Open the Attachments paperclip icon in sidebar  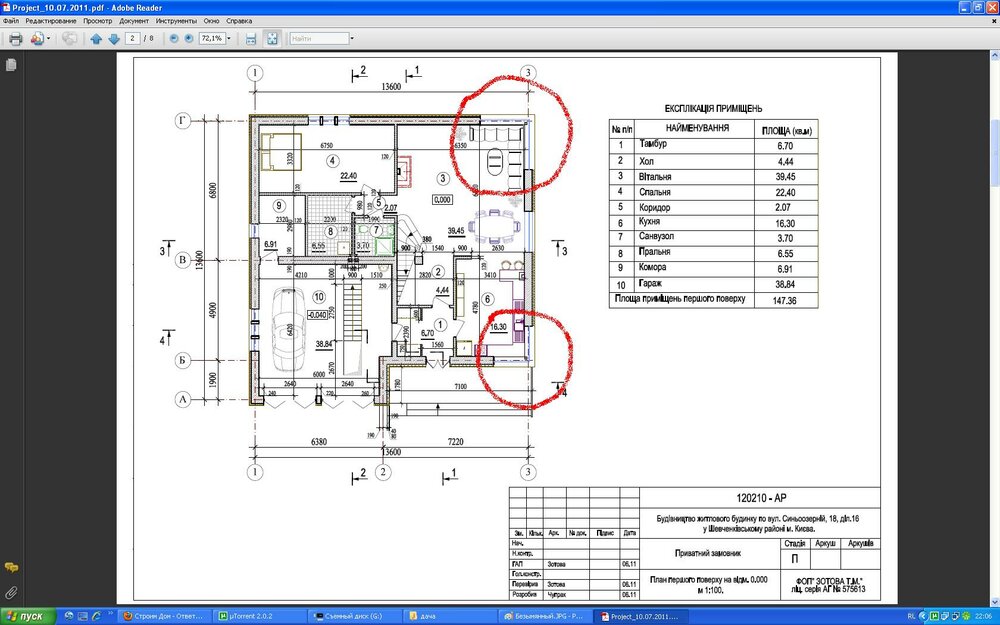[x=11, y=592]
